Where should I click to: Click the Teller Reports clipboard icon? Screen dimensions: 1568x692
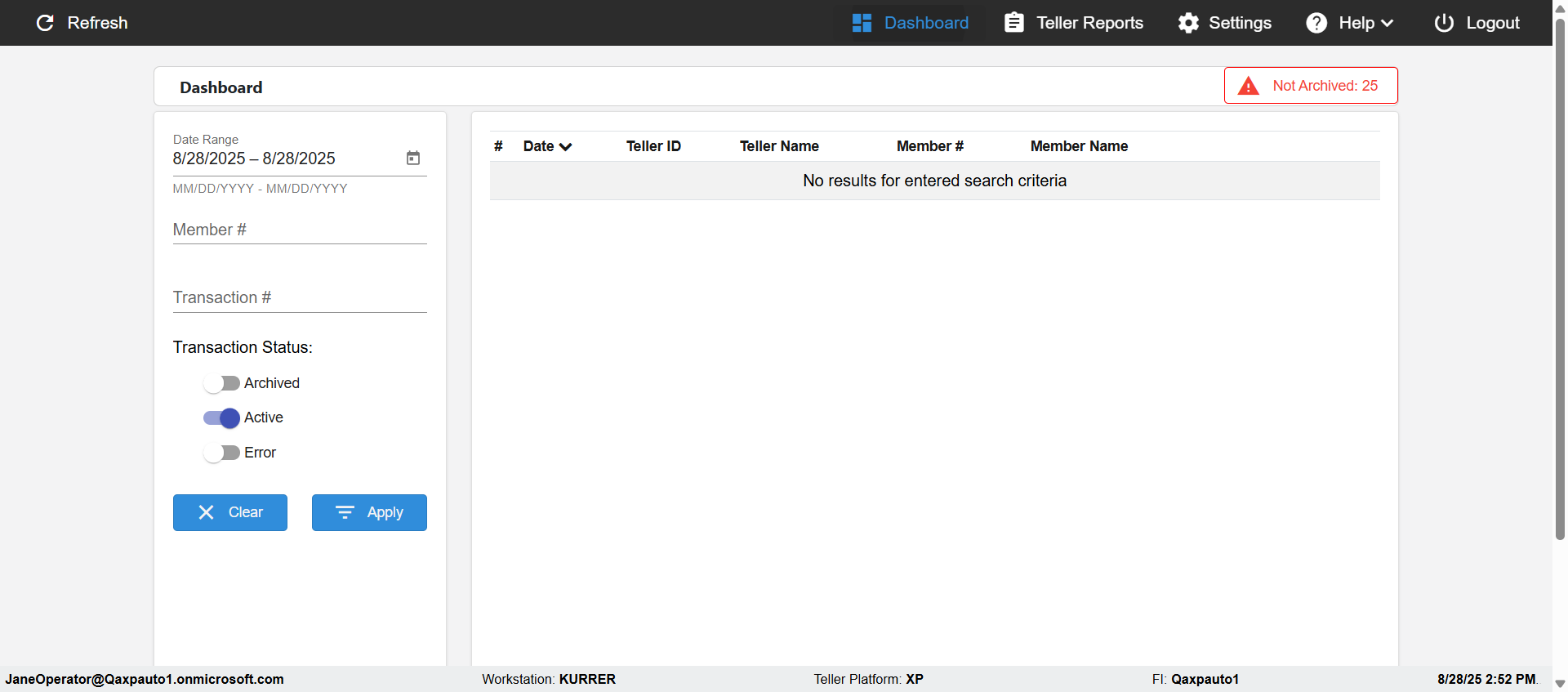[x=1014, y=22]
